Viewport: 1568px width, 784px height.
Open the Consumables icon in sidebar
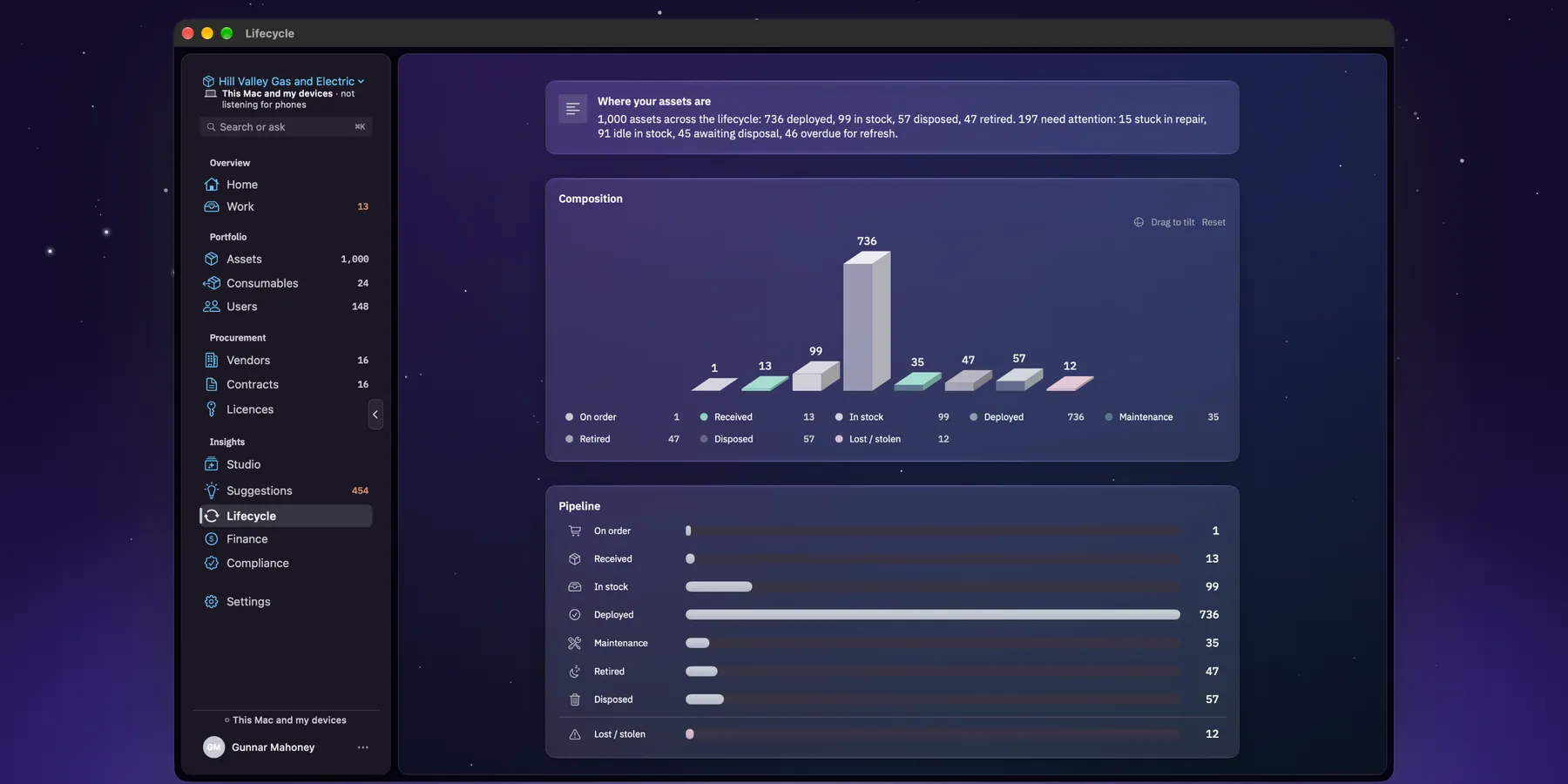click(211, 283)
